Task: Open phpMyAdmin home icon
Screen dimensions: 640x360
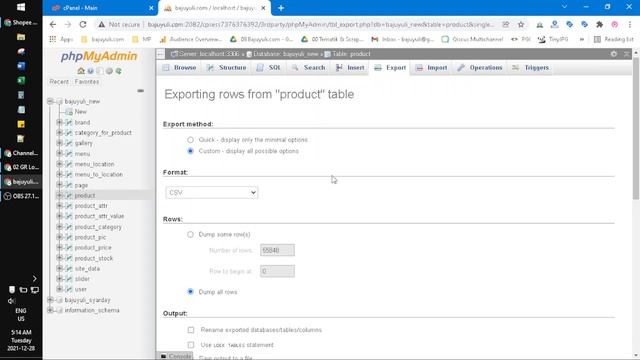Action: [x=81, y=71]
